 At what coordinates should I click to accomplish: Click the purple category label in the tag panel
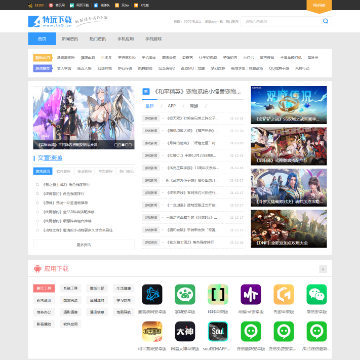pyautogui.click(x=43, y=68)
